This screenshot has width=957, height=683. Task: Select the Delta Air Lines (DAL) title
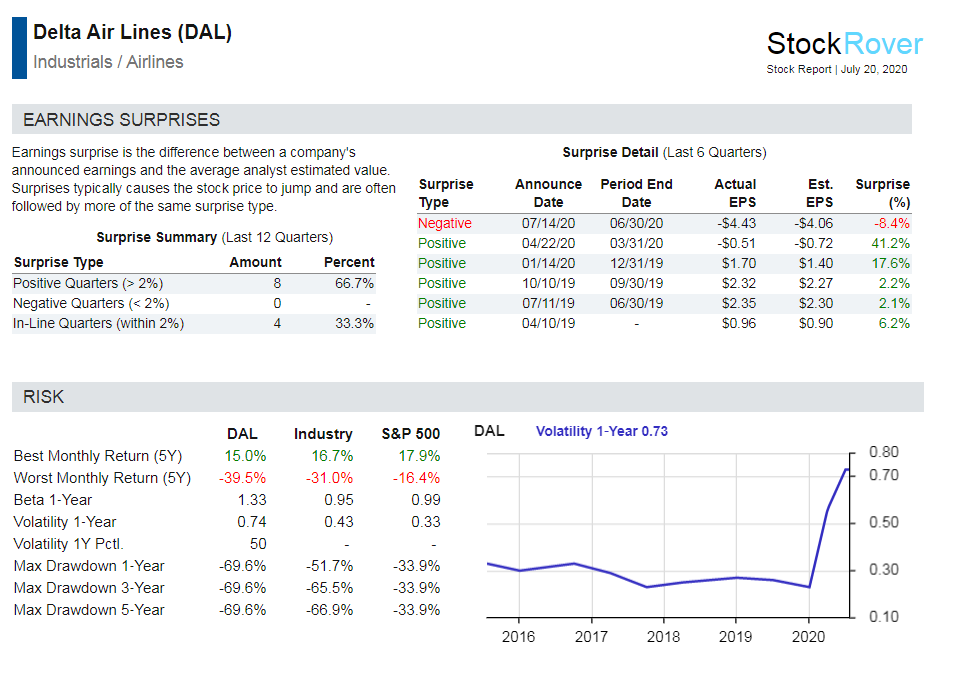(132, 32)
